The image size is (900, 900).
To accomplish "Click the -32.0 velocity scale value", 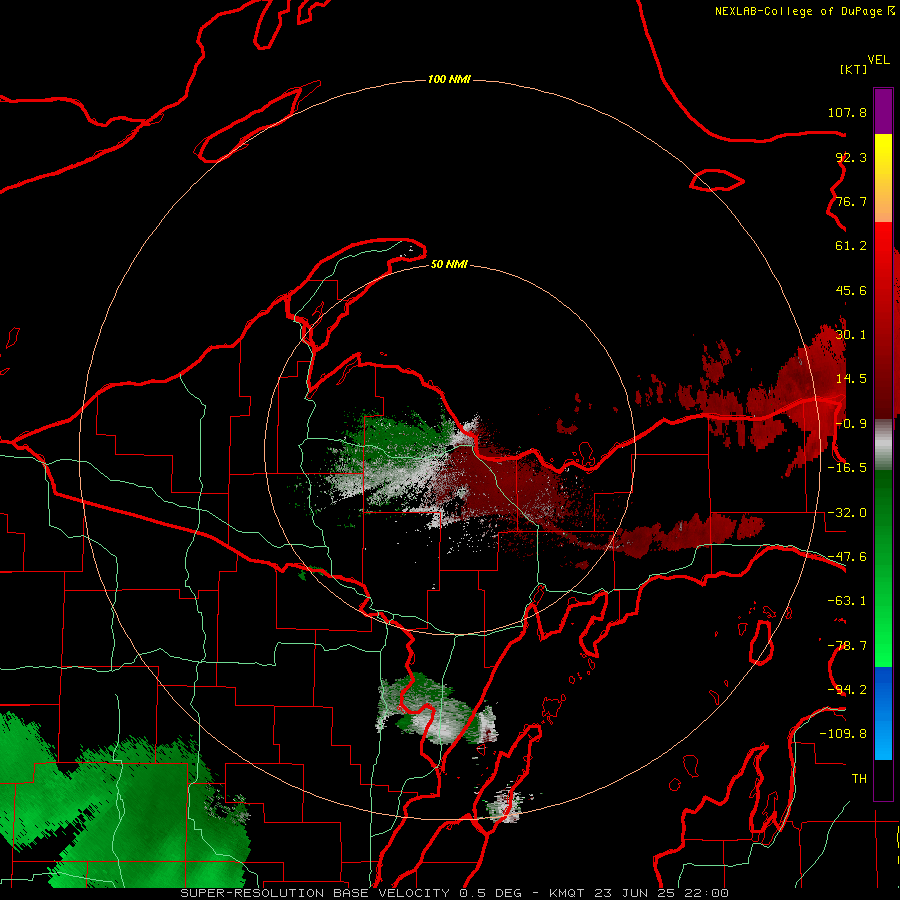I will click(847, 513).
